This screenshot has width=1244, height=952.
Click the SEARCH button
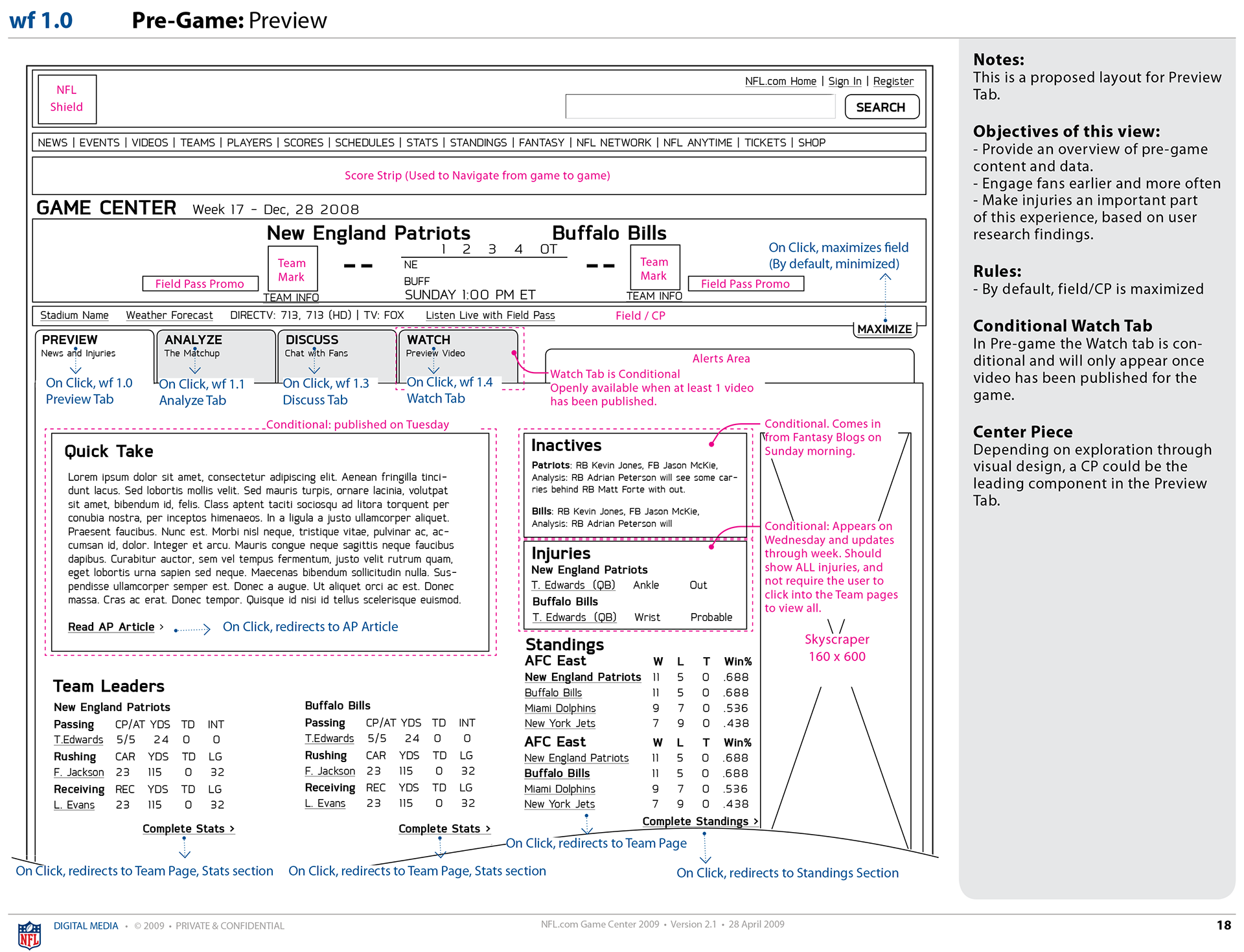click(881, 107)
